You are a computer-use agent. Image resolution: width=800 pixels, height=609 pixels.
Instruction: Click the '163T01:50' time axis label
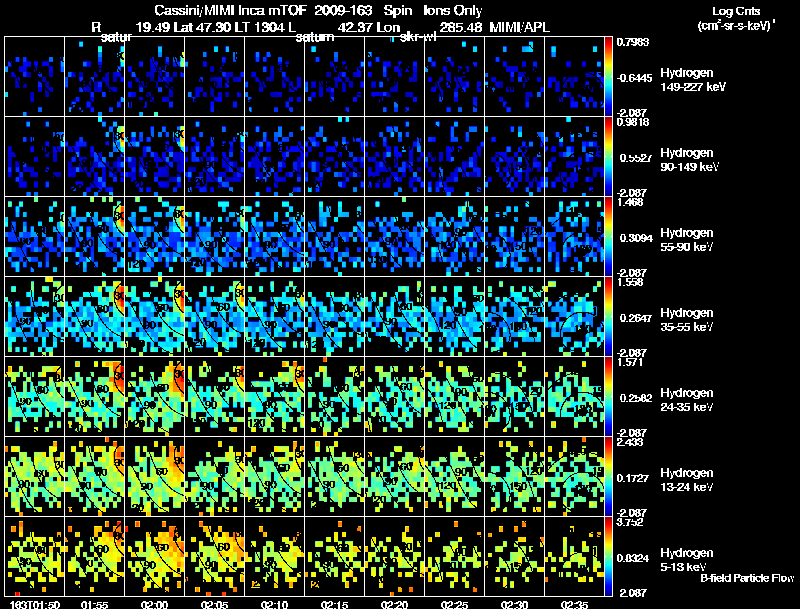coord(35,604)
